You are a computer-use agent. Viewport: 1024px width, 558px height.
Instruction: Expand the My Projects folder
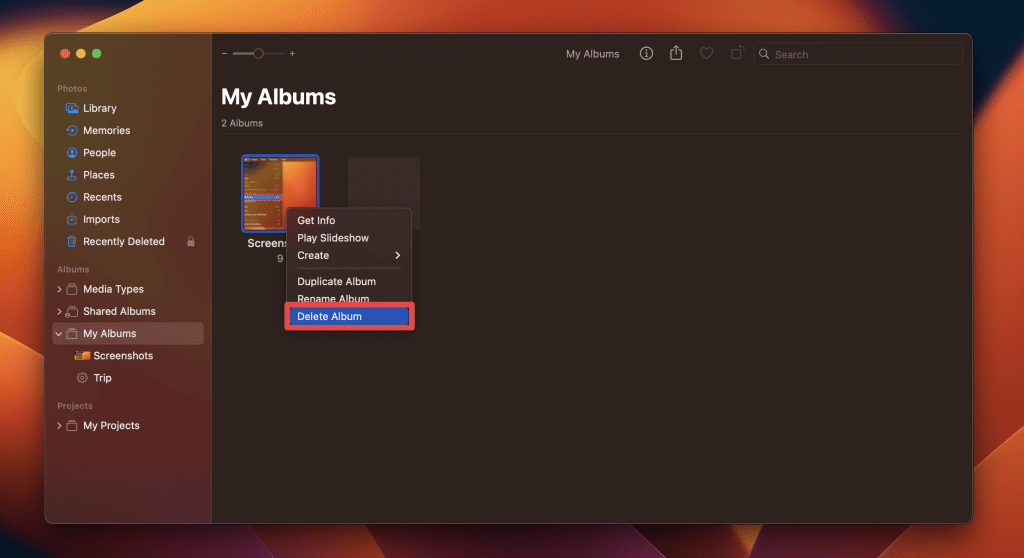59,426
